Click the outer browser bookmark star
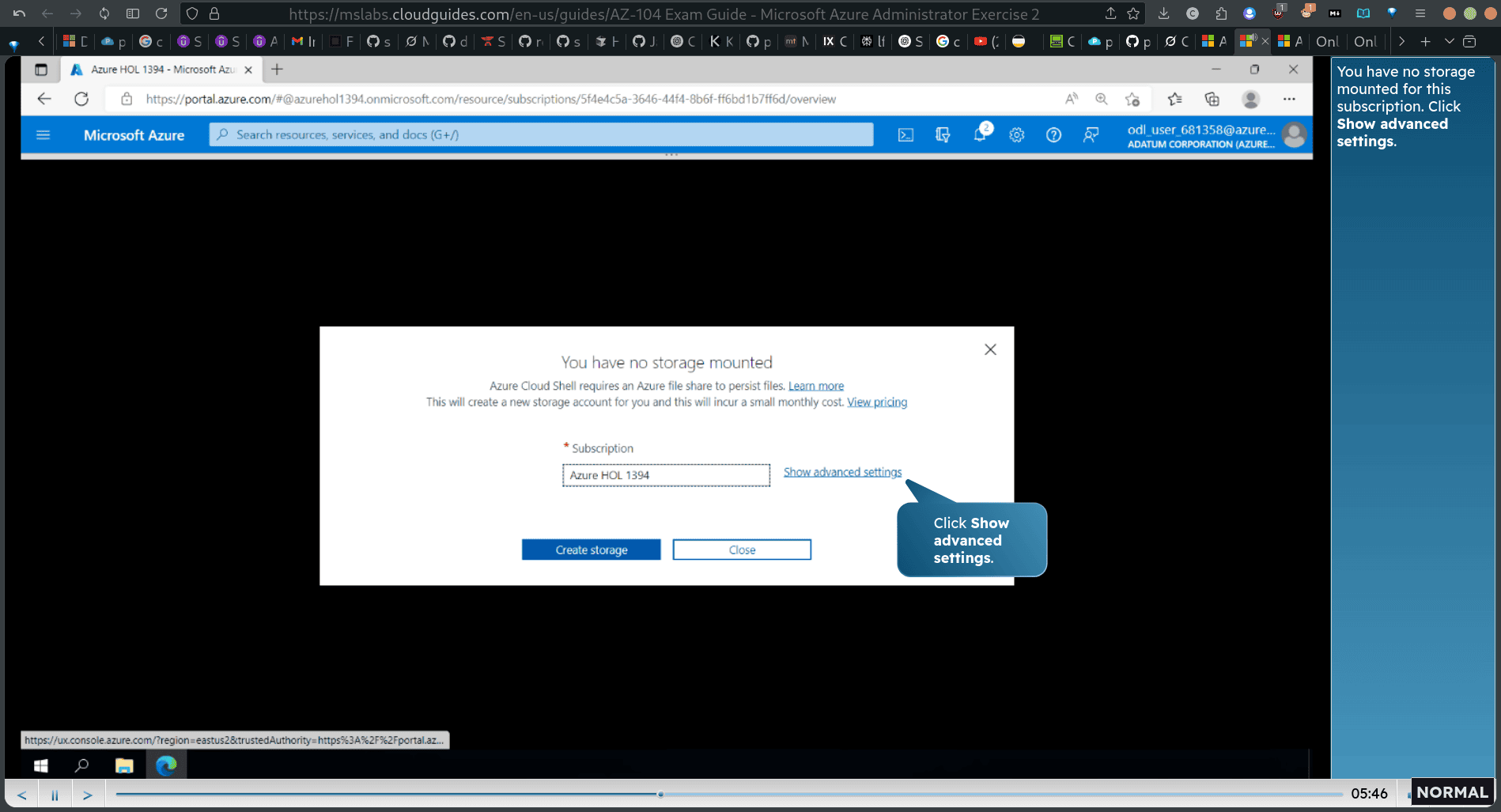 [1133, 13]
